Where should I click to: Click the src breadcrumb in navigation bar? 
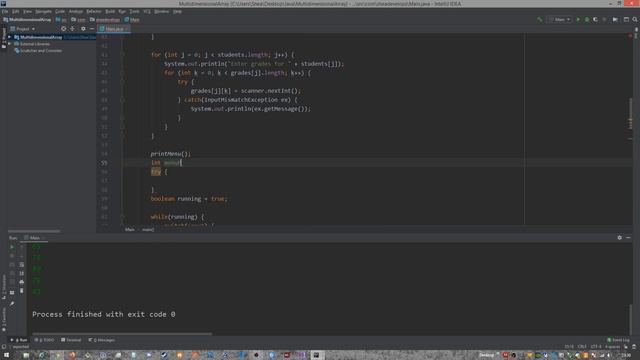click(61, 20)
